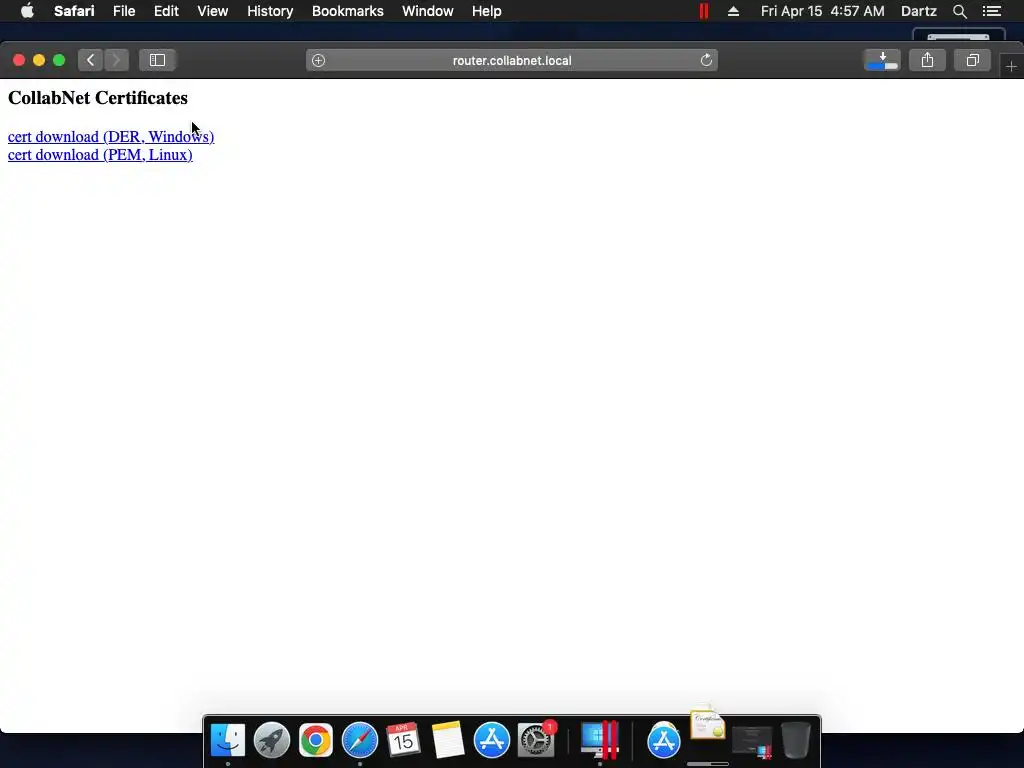Screen dimensions: 1024x768
Task: Open a new tab with the plus button
Action: (1011, 67)
